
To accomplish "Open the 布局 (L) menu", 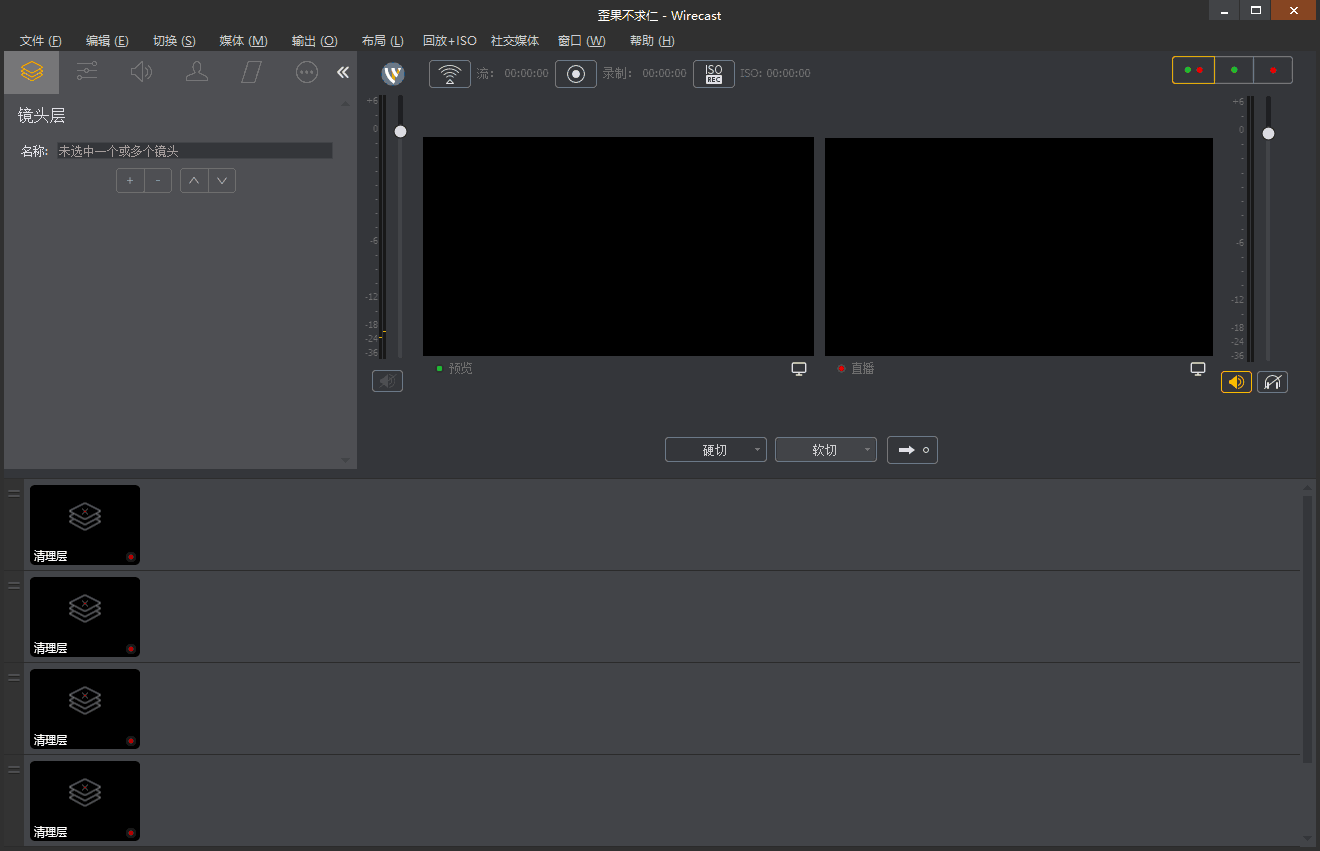I will pyautogui.click(x=383, y=41).
